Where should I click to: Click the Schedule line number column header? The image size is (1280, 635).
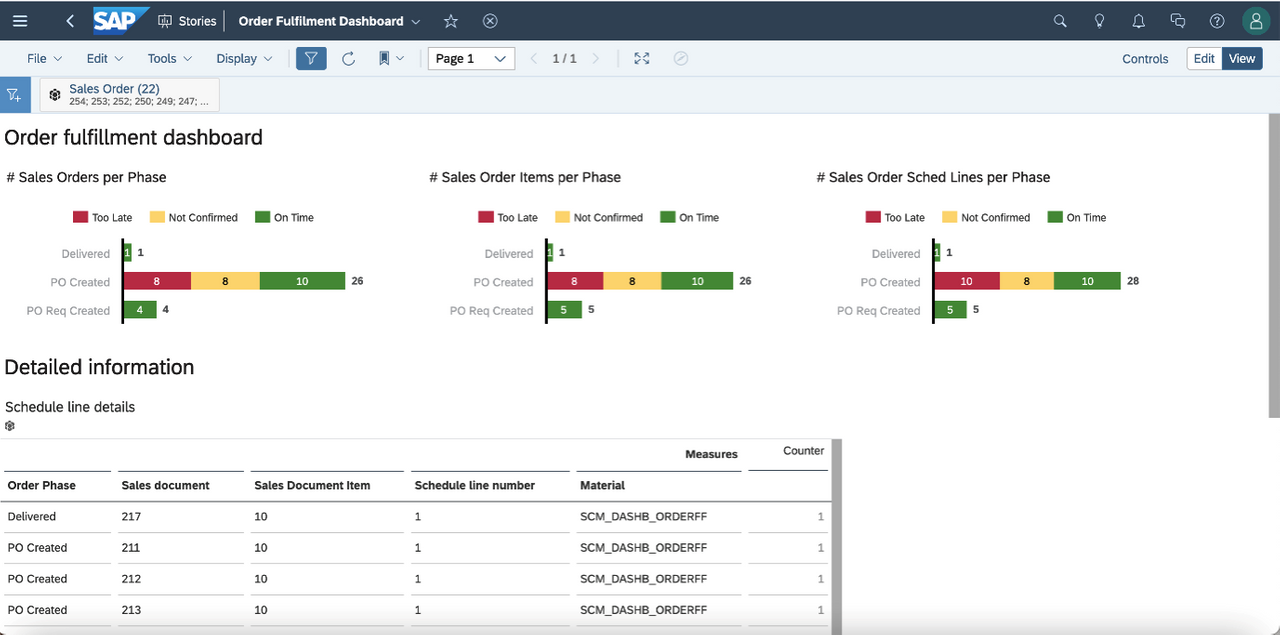pyautogui.click(x=474, y=485)
